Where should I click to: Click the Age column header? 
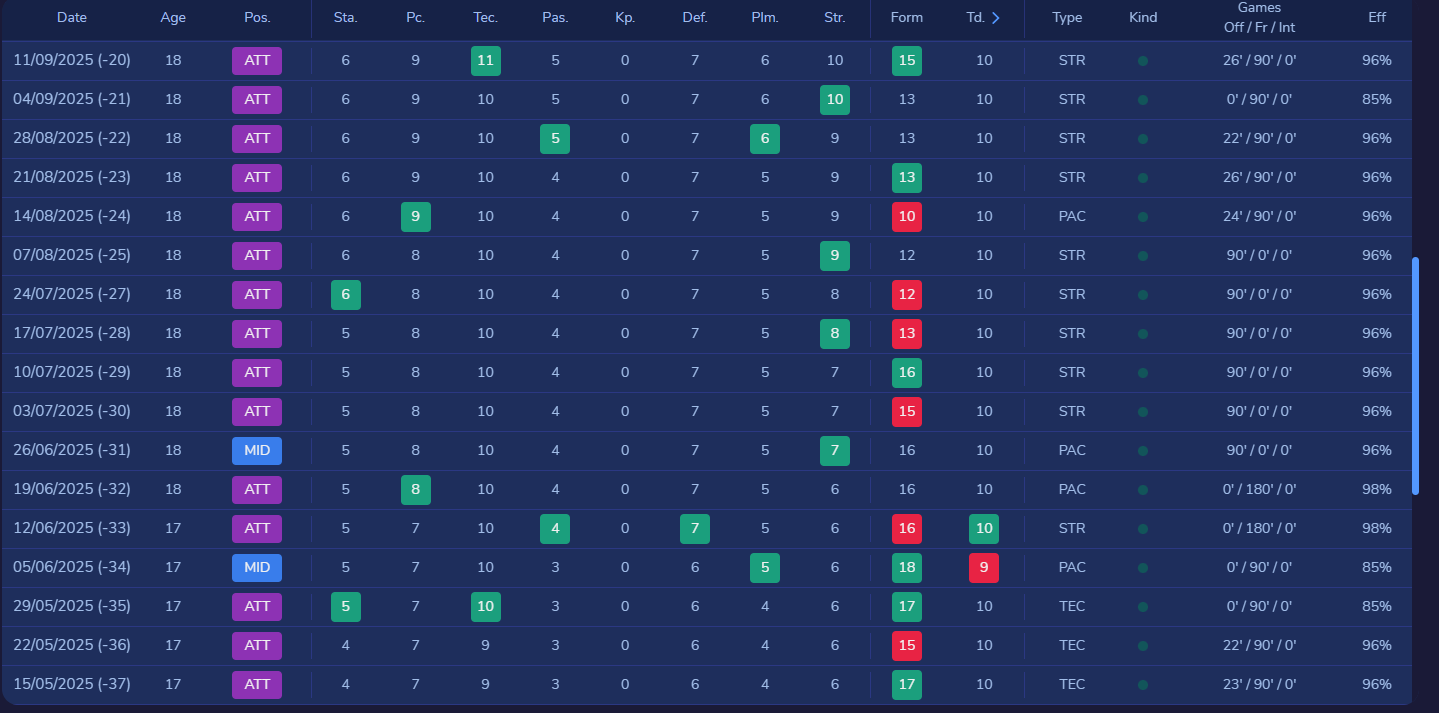point(172,18)
